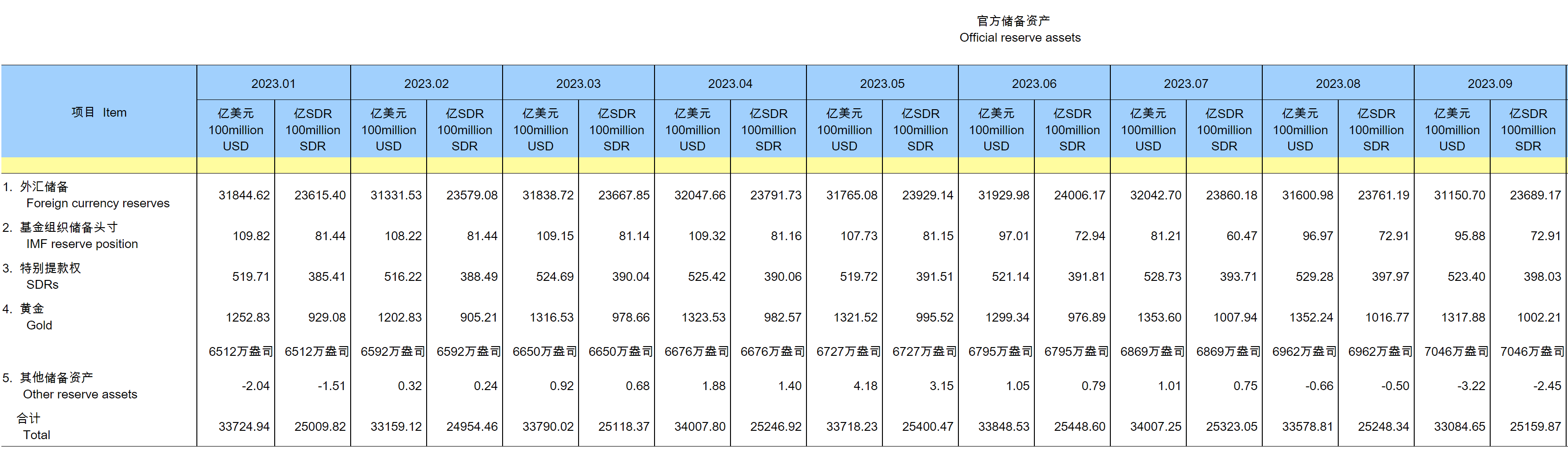
Task: Click cell value 388.49
Action: click(x=479, y=277)
